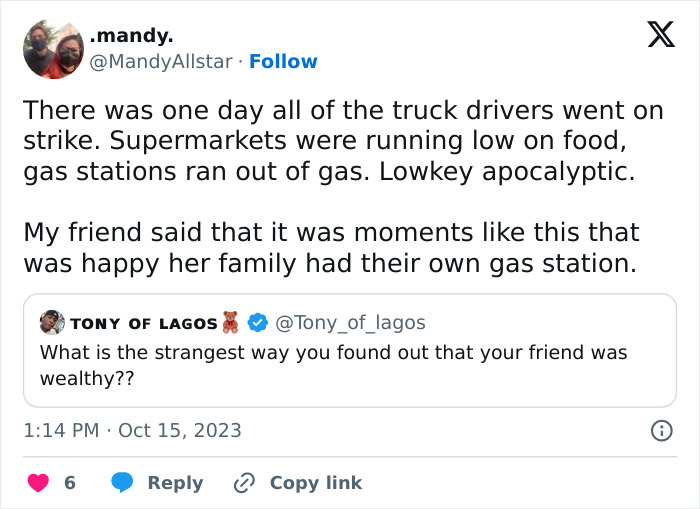Click the teddy bear emoji icon
Viewport: 700px width, 509px height.
[233, 322]
